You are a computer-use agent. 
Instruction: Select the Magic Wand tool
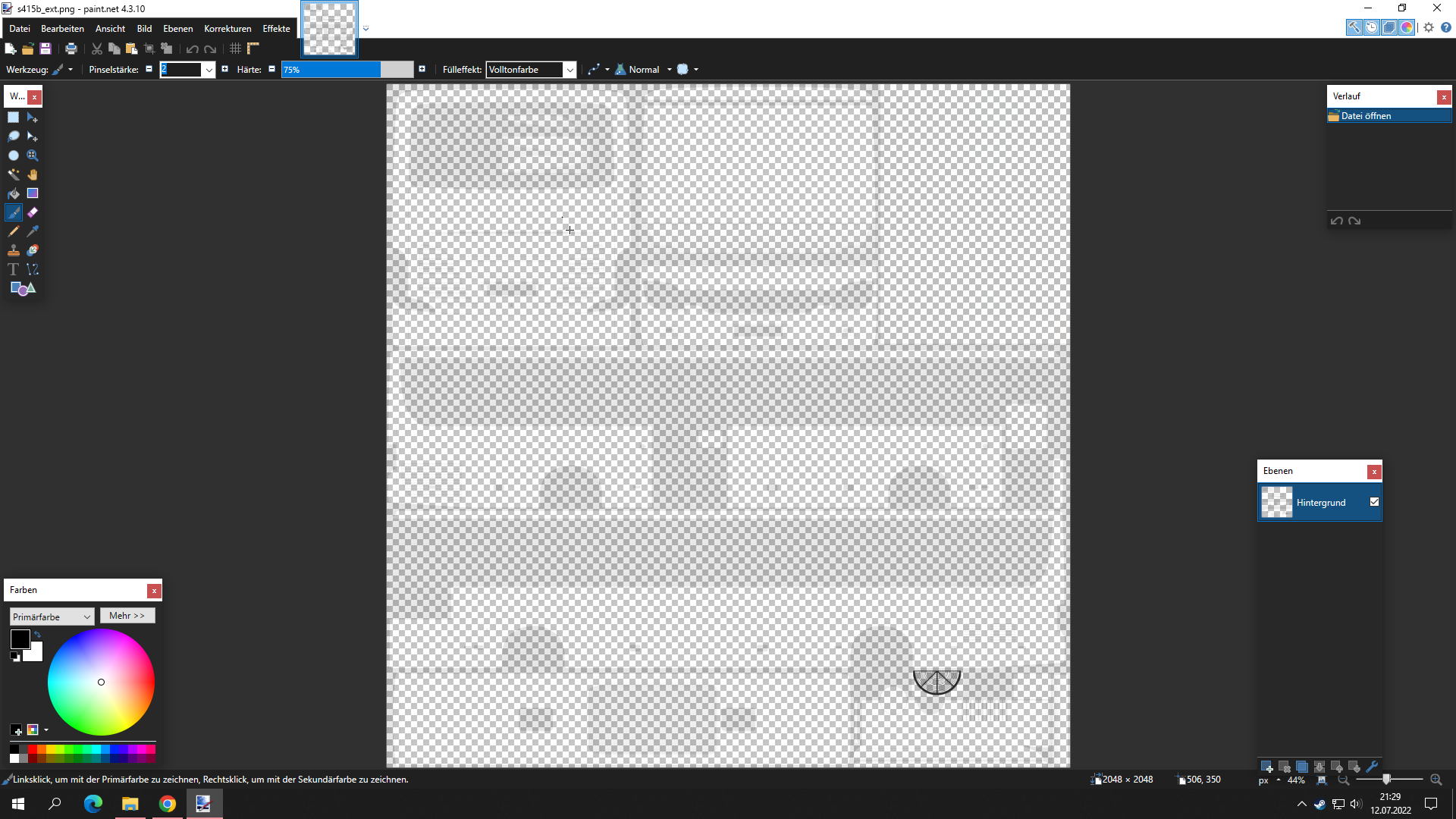click(14, 174)
